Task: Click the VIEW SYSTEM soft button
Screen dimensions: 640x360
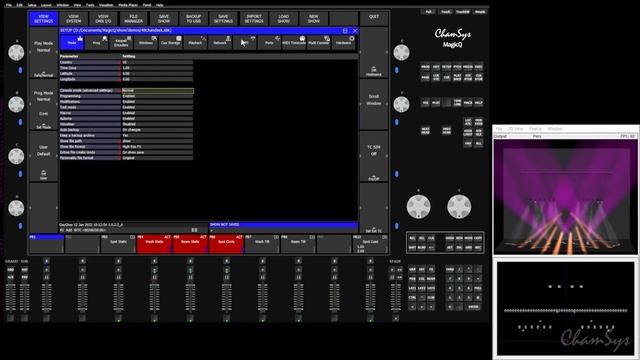Action: click(x=73, y=19)
